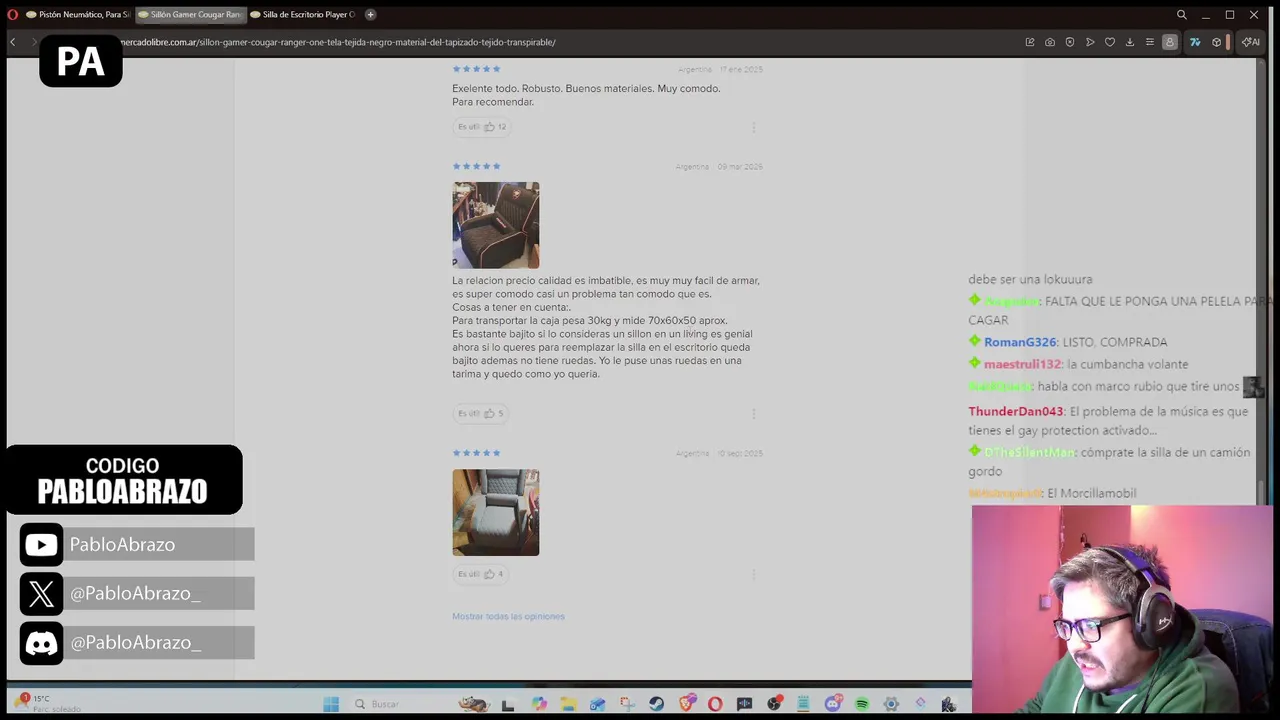Open the extensions cube icon
The width and height of the screenshot is (1280, 720).
(x=1216, y=42)
